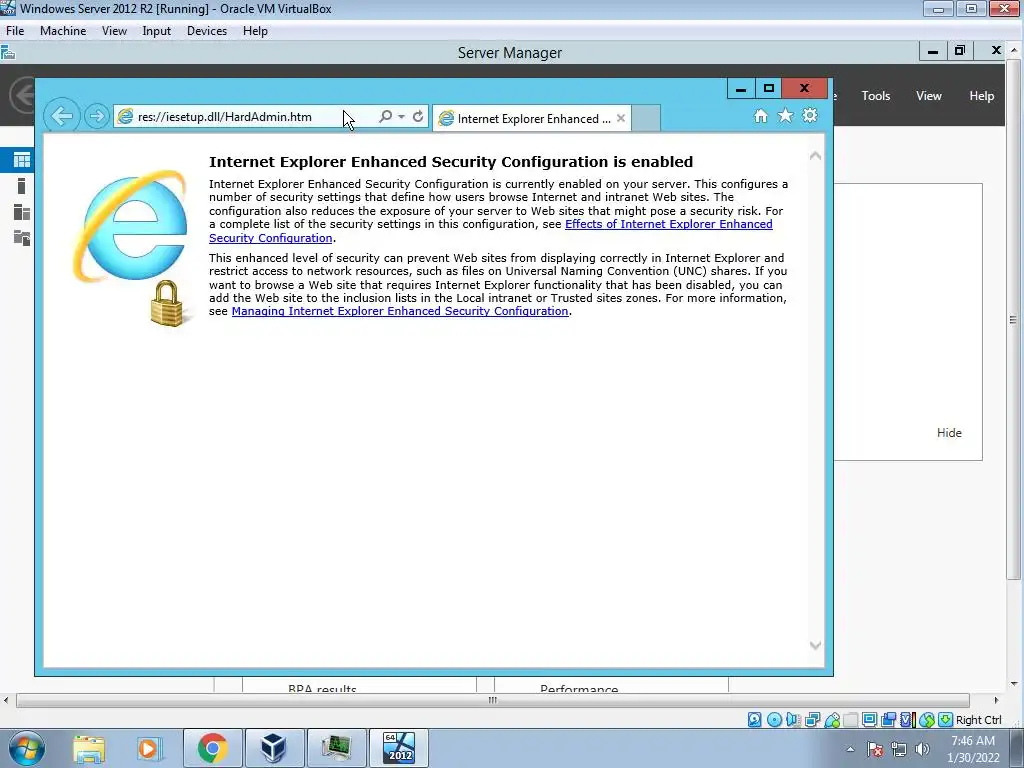Image resolution: width=1024 pixels, height=768 pixels.
Task: Open Tools menu in Server Manager
Action: pyautogui.click(x=875, y=96)
